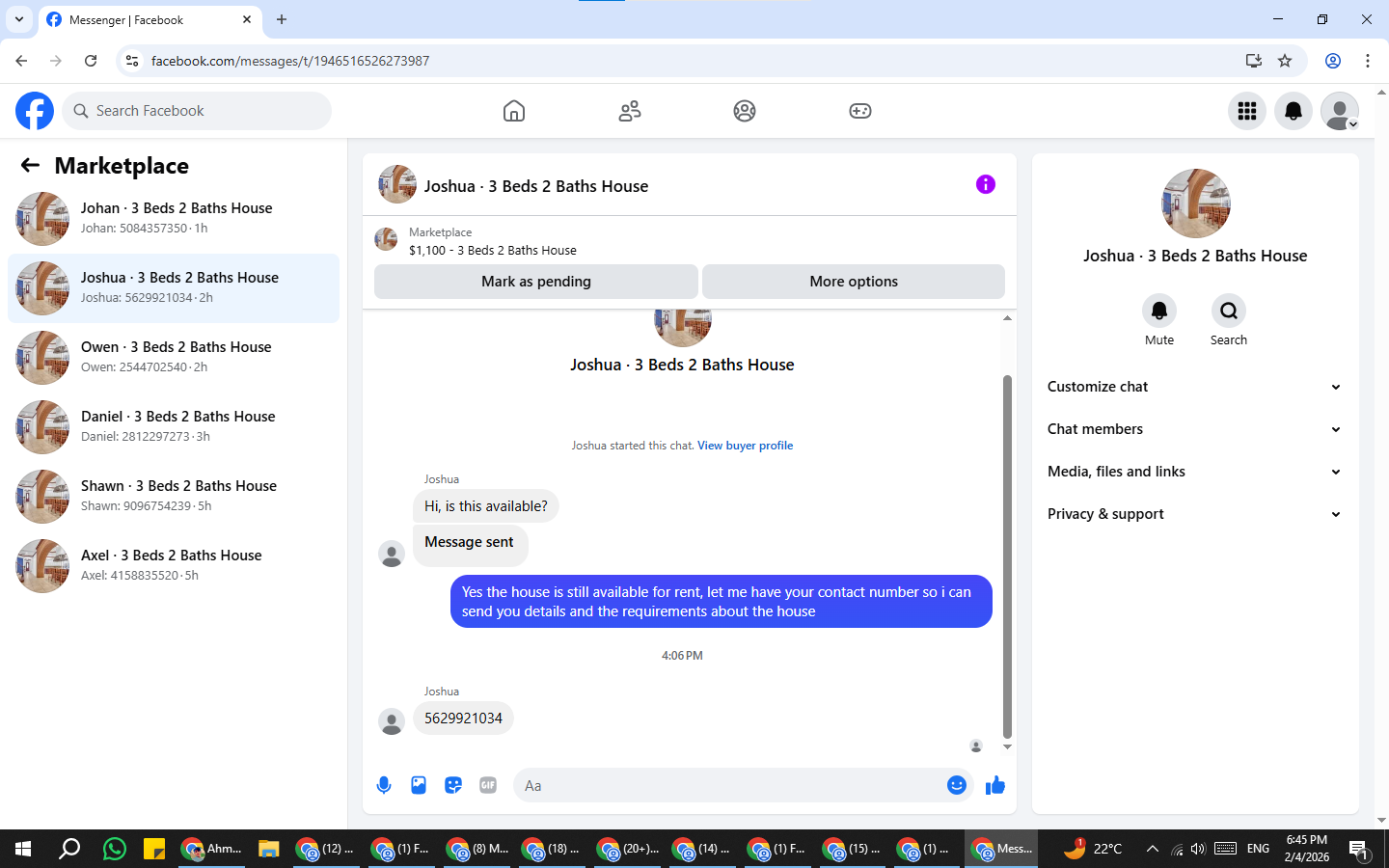
Task: Open Owen conversation in Marketplace list
Action: 174,358
